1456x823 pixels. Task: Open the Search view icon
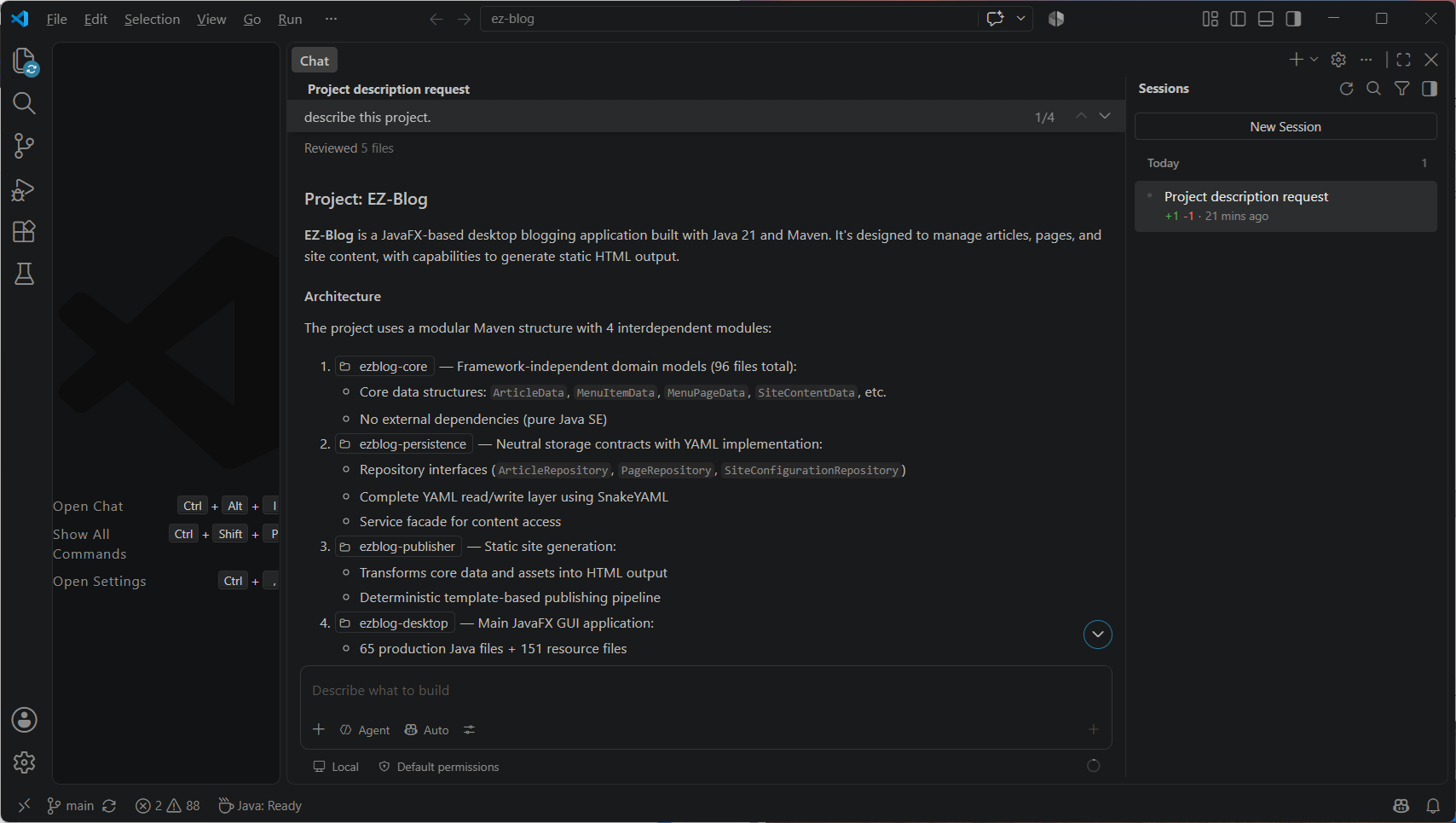25,104
